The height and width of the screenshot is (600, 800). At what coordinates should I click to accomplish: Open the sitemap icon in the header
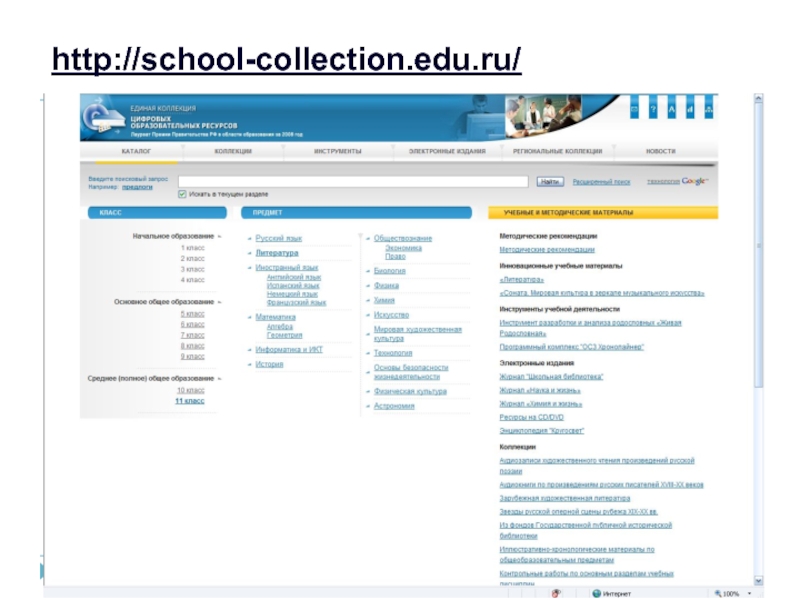pyautogui.click(x=709, y=109)
